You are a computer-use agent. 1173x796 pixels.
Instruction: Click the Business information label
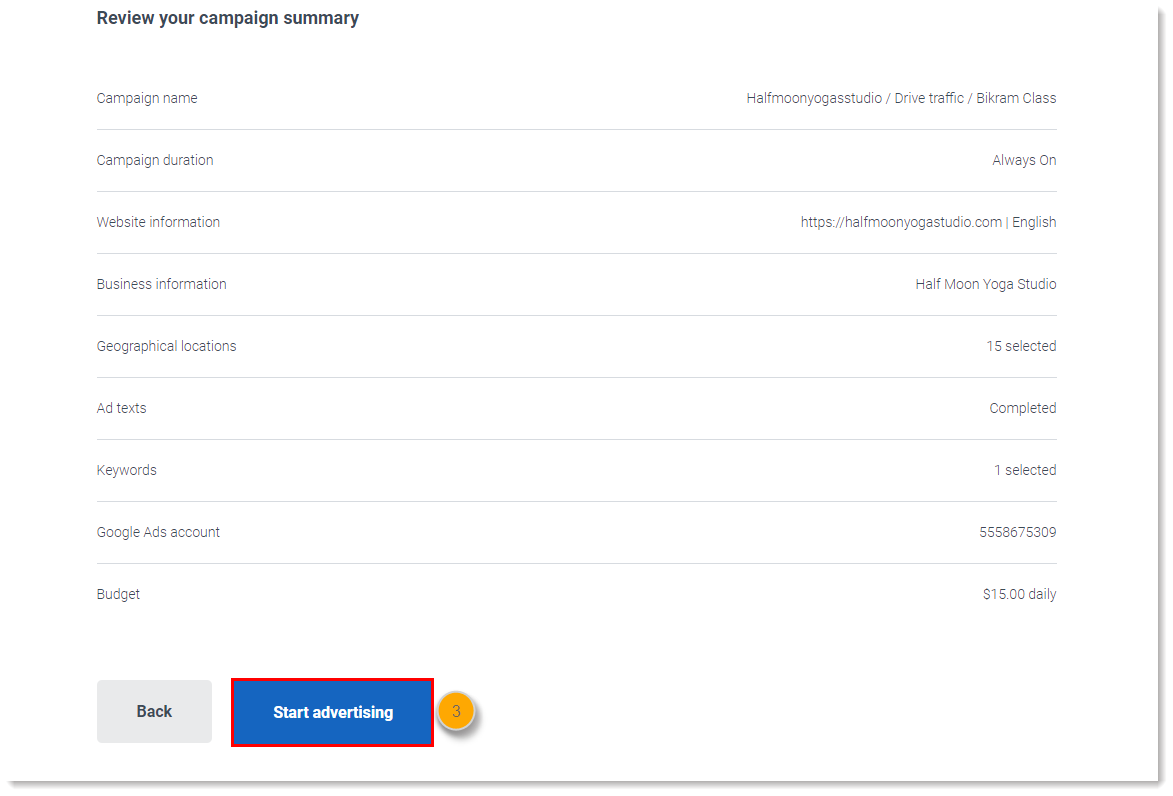pos(161,284)
